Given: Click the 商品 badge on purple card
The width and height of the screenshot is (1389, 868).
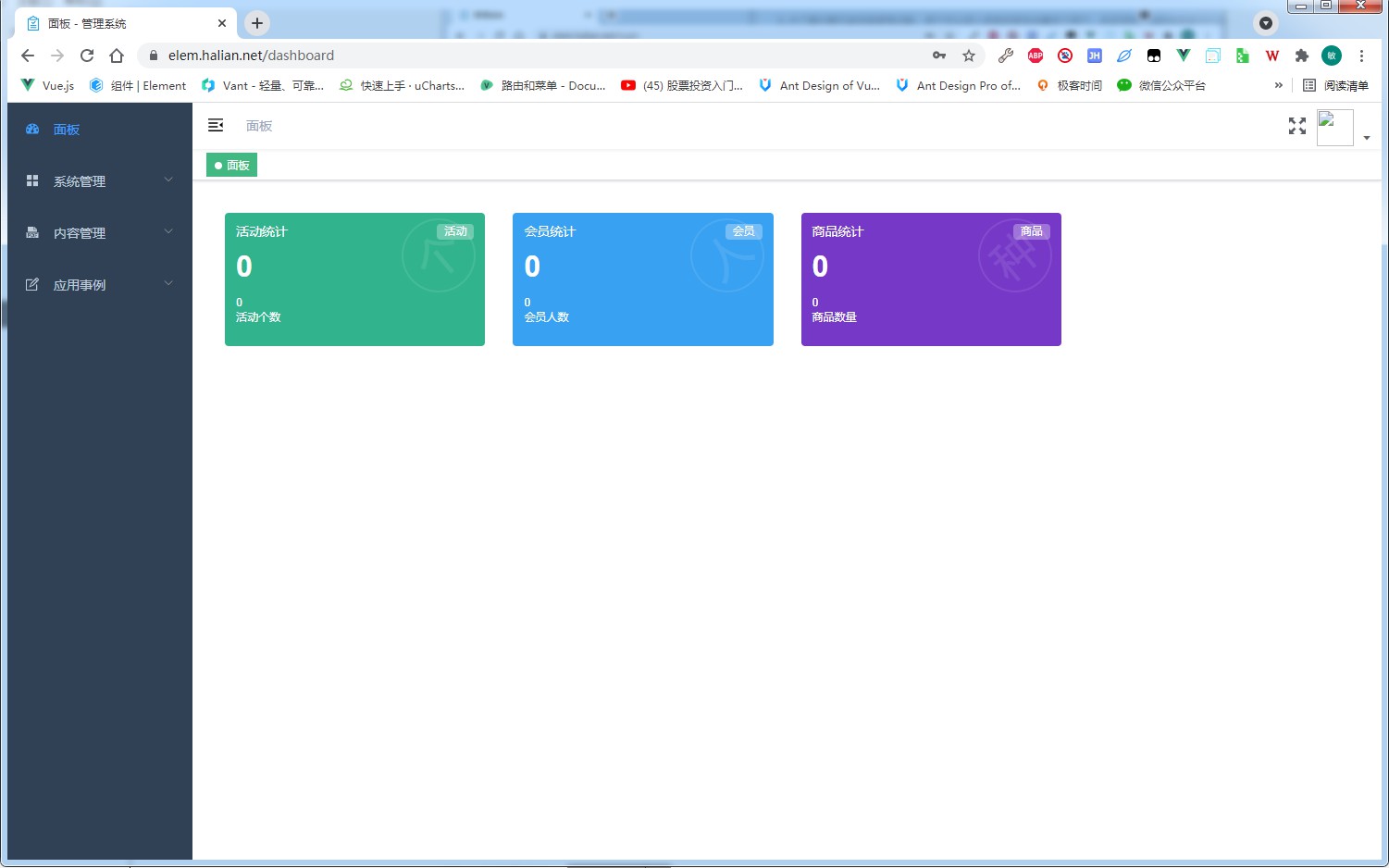Looking at the screenshot, I should click(1032, 231).
